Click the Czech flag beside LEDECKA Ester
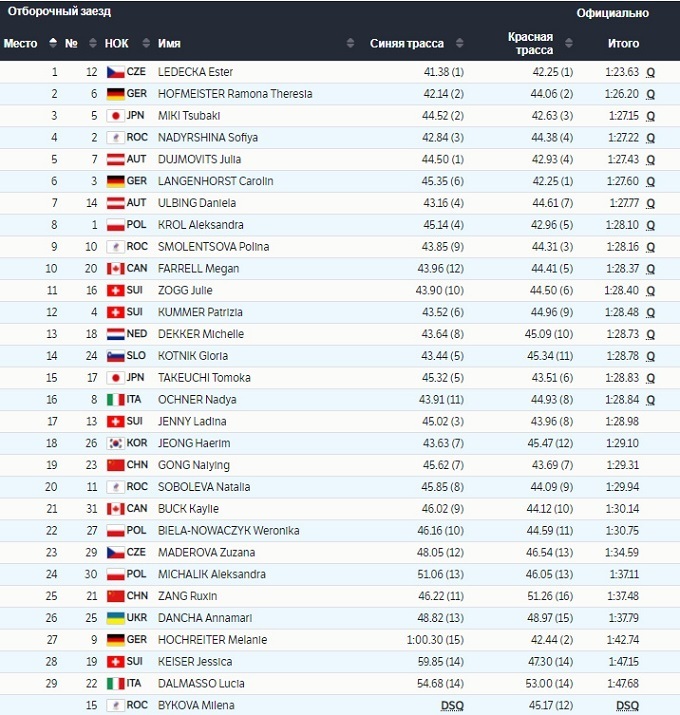This screenshot has height=715, width=680. pos(115,72)
